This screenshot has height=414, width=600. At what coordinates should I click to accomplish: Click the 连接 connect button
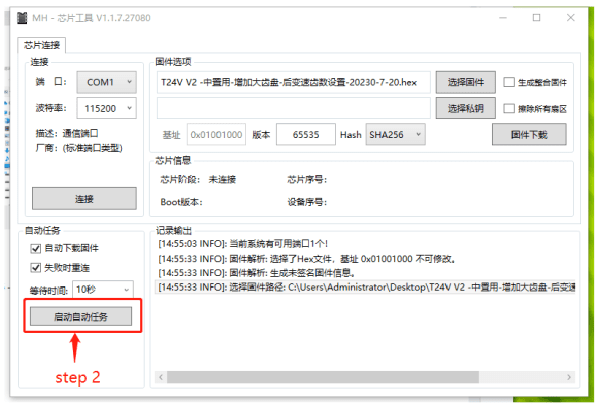[84, 199]
